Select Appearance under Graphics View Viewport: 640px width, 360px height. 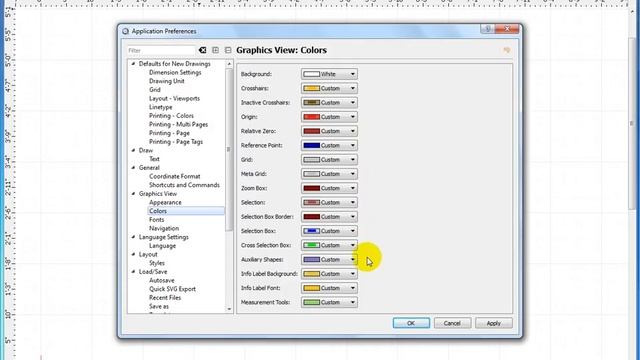pyautogui.click(x=165, y=202)
